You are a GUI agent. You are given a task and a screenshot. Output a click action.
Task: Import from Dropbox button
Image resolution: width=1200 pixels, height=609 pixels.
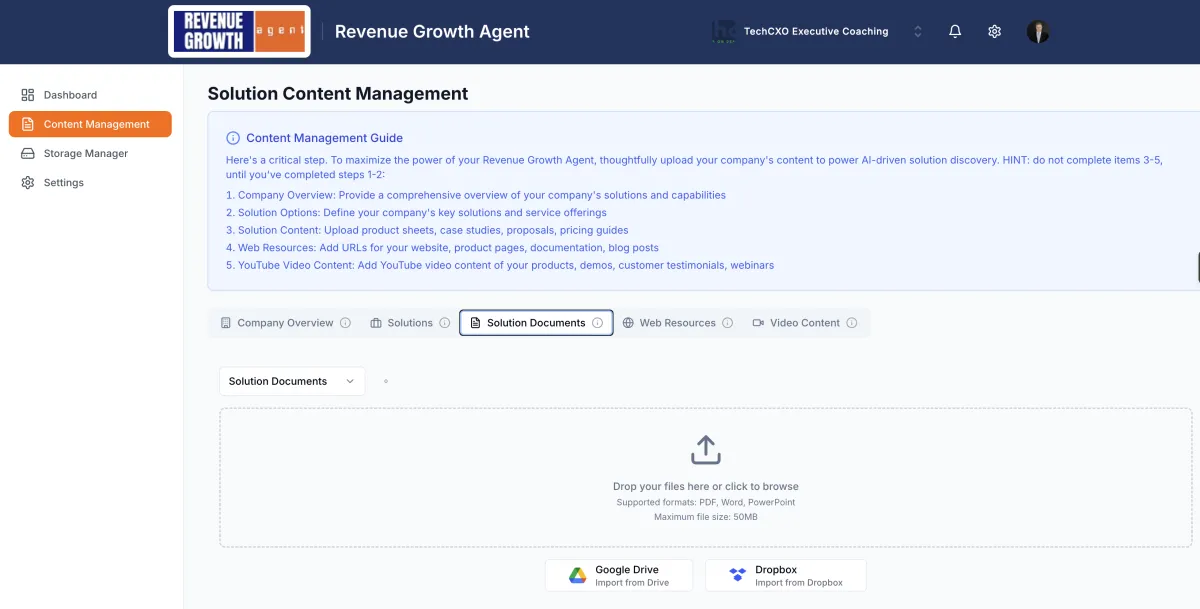[785, 575]
